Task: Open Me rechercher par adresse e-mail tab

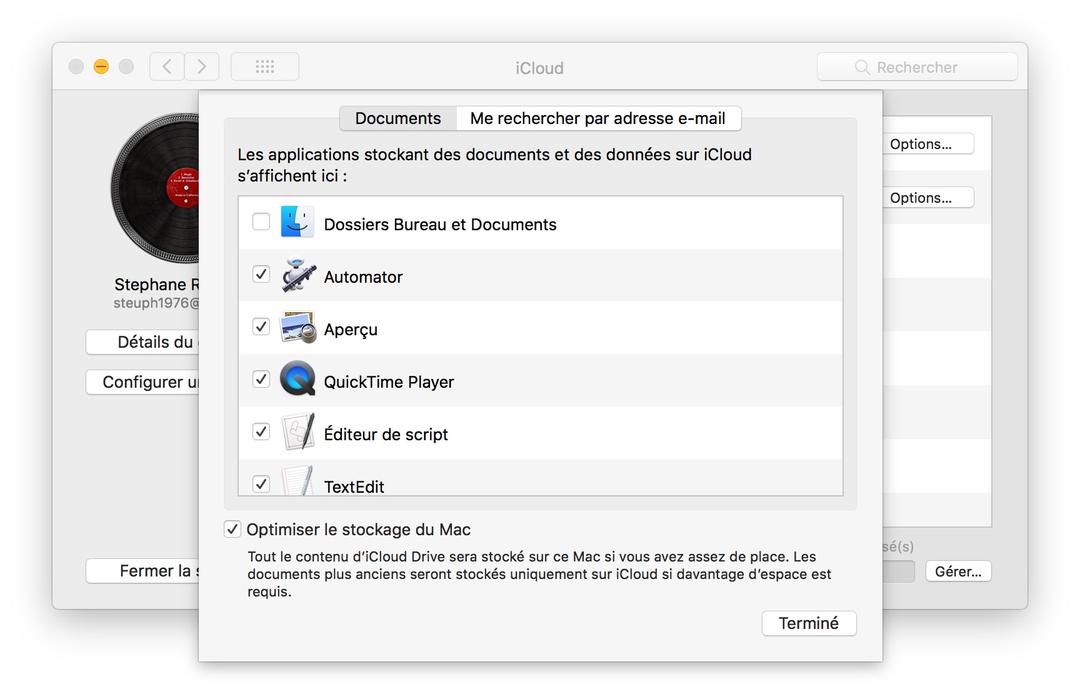Action: (598, 118)
